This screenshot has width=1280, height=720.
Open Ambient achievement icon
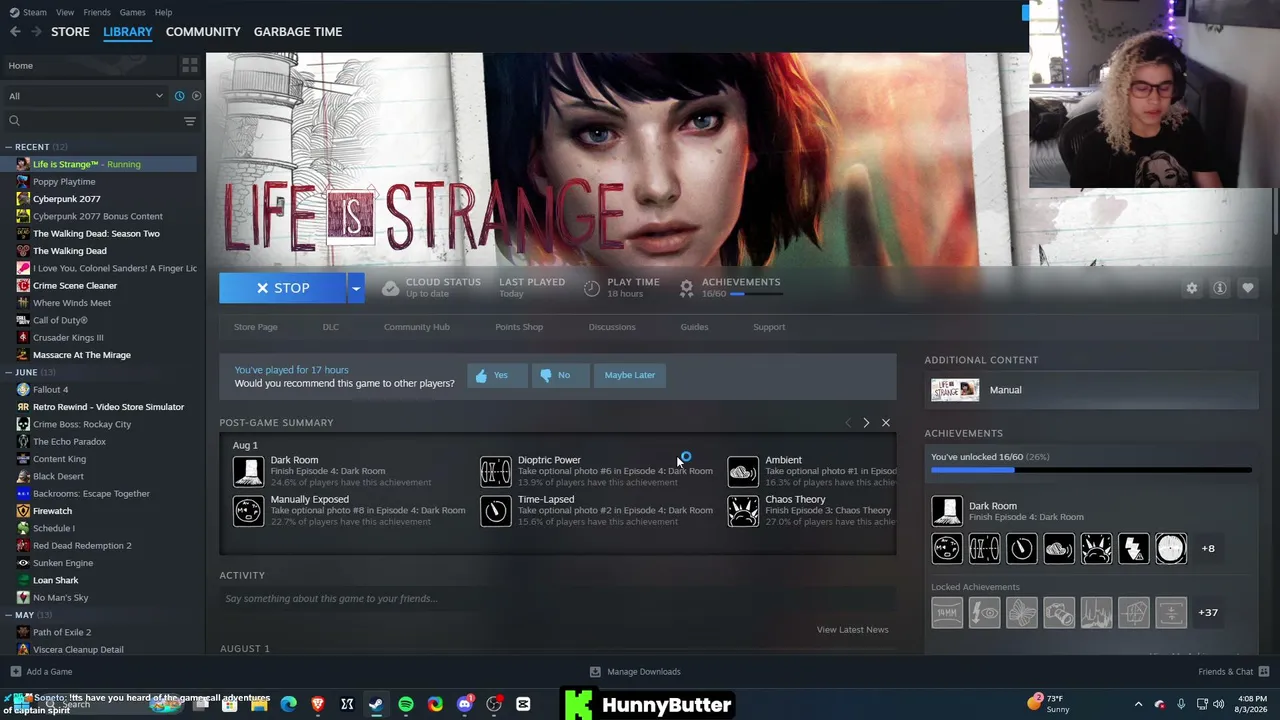[743, 471]
